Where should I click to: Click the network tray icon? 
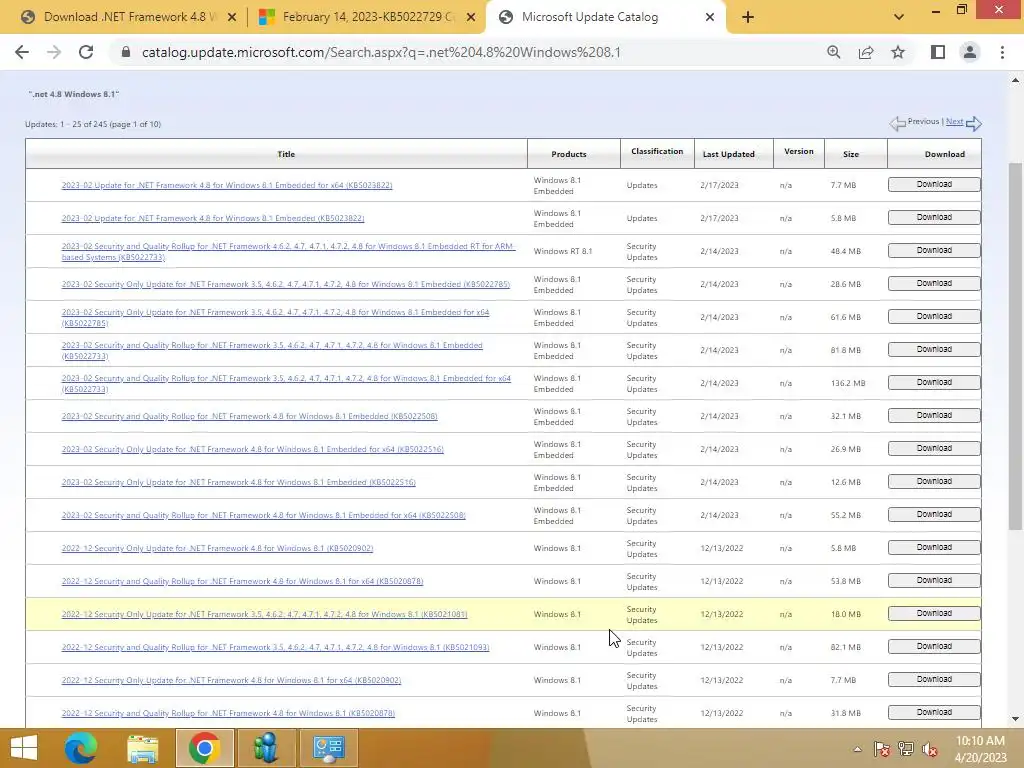(x=906, y=750)
